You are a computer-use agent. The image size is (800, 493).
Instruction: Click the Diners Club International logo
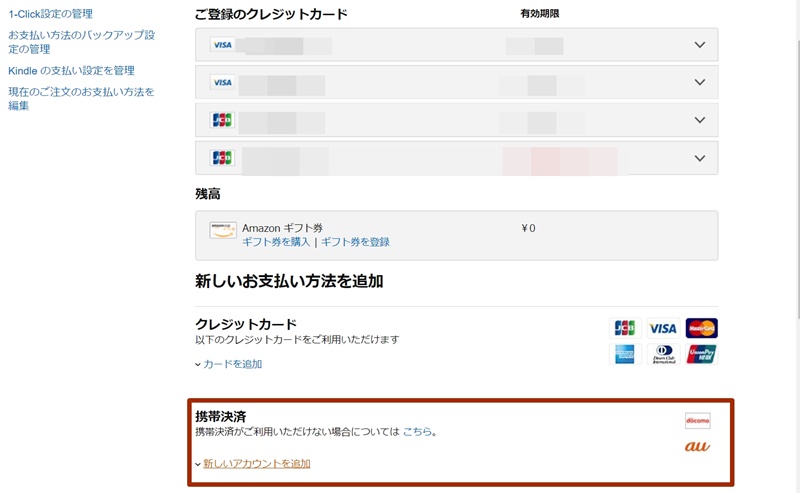coord(663,354)
